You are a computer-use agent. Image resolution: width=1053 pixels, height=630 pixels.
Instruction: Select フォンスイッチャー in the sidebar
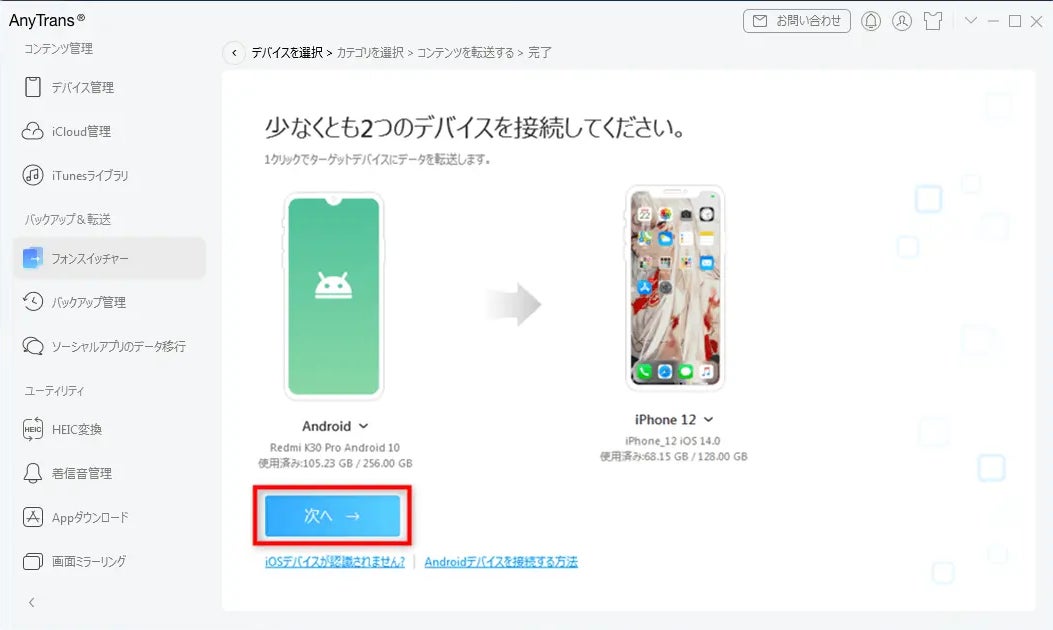pos(109,258)
